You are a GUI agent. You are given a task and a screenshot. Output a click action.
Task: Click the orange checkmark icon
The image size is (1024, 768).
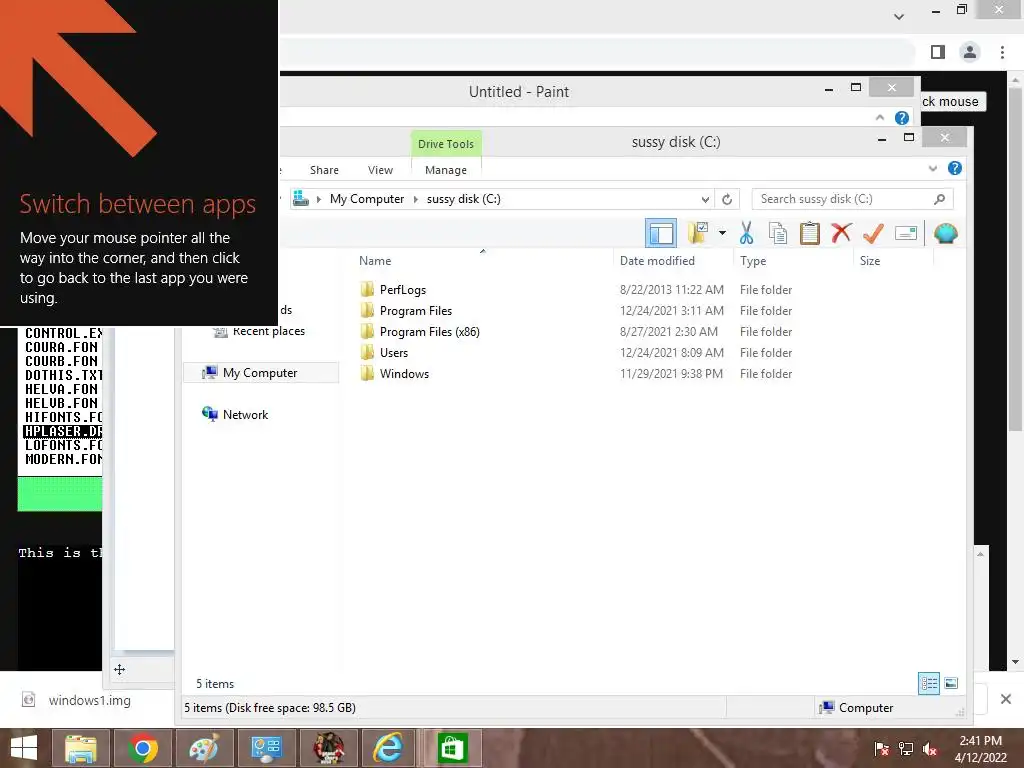(873, 232)
